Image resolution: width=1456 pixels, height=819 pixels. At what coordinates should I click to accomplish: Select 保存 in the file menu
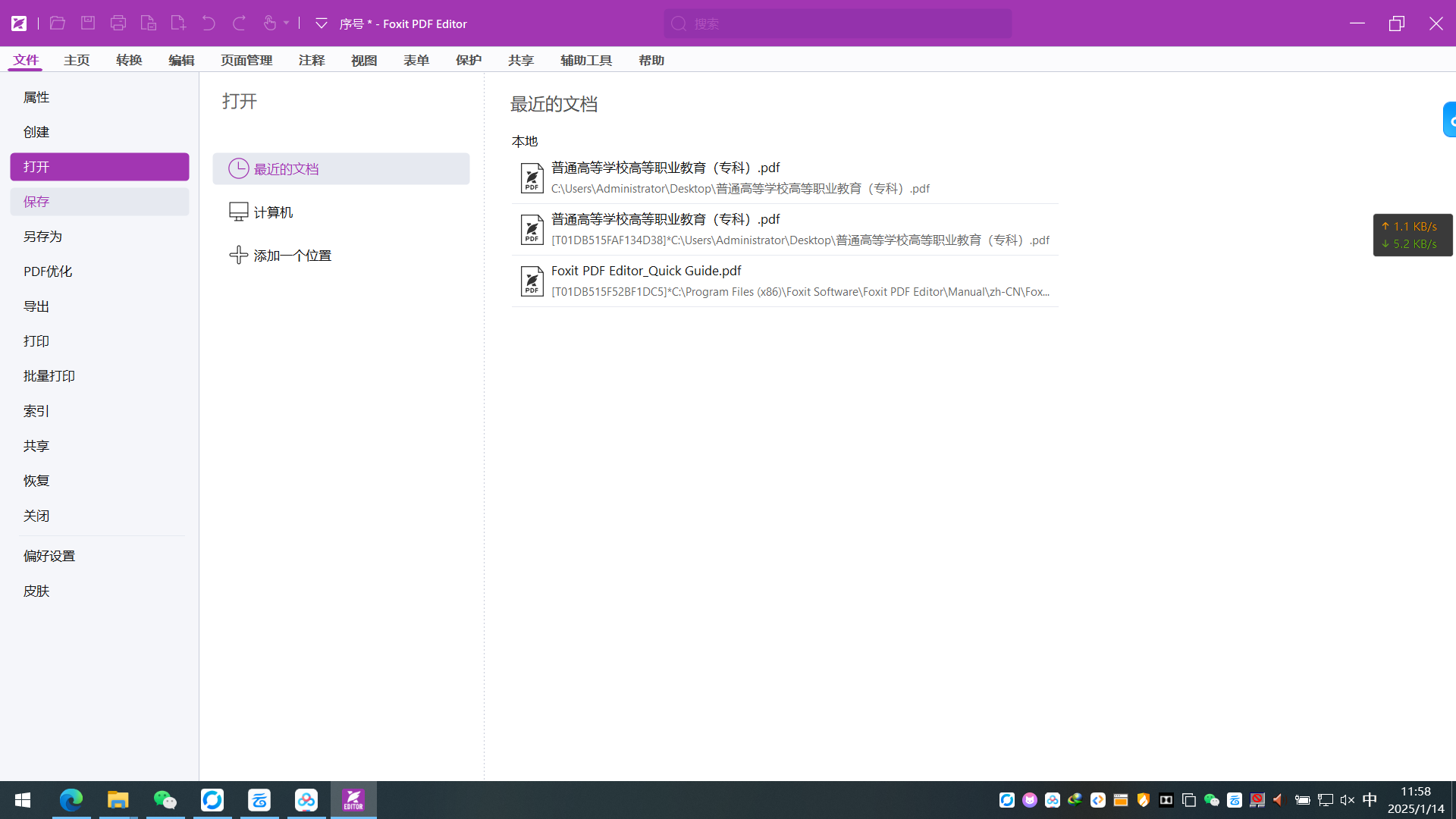point(99,202)
